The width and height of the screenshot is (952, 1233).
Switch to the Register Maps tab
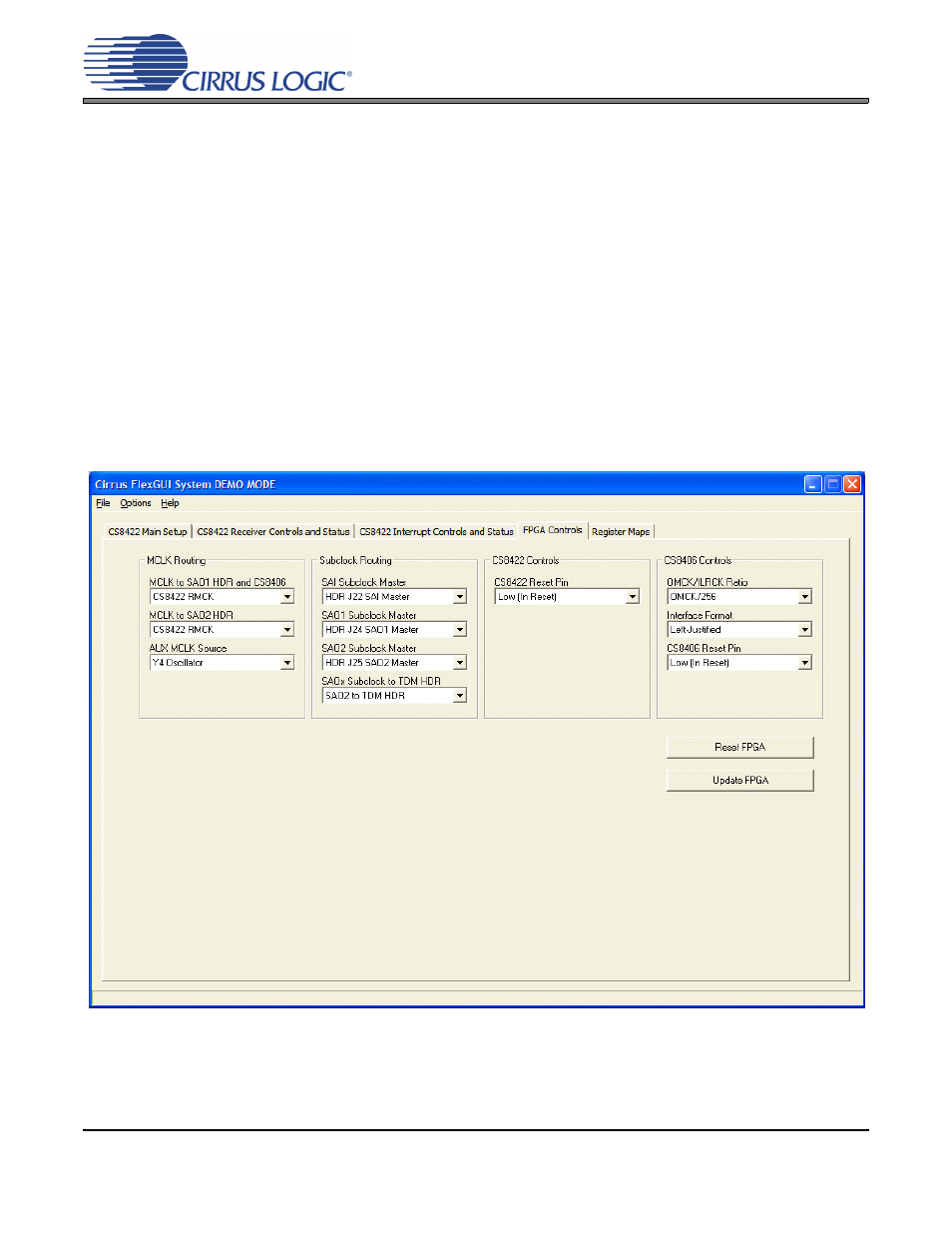[621, 531]
